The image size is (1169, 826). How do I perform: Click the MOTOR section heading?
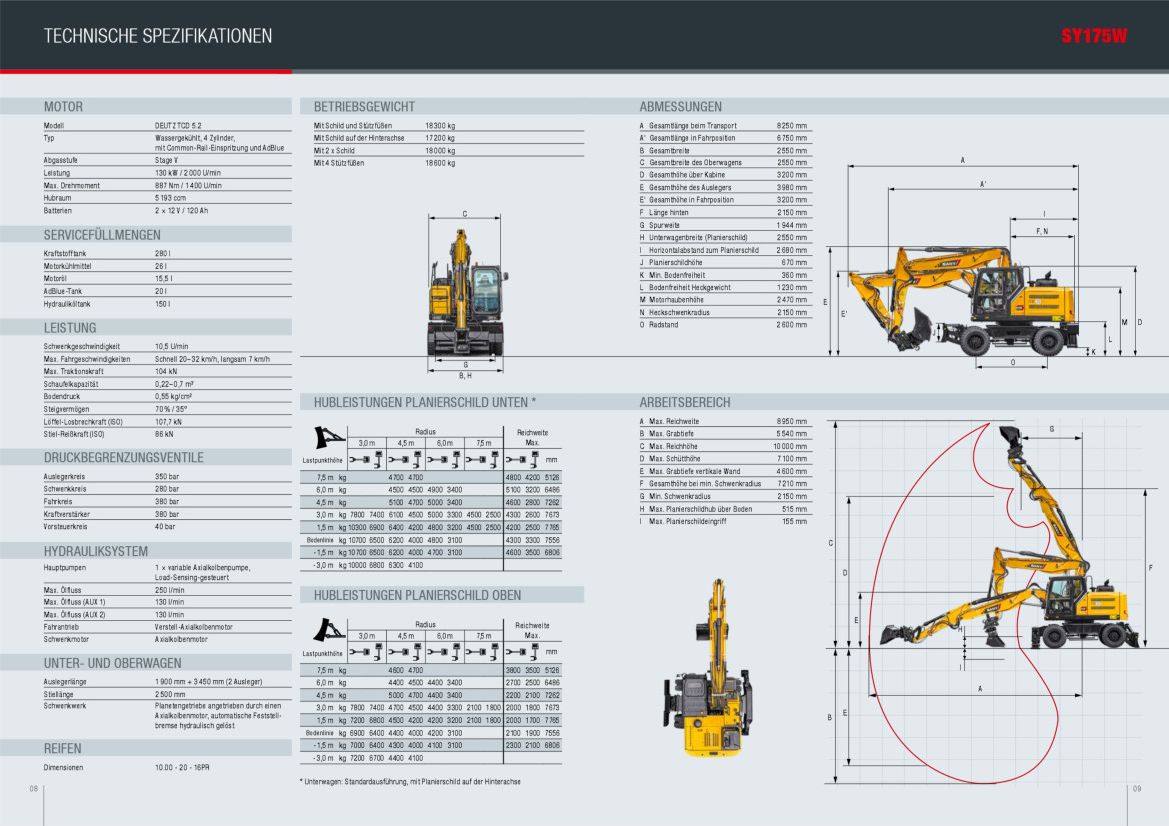pos(63,107)
